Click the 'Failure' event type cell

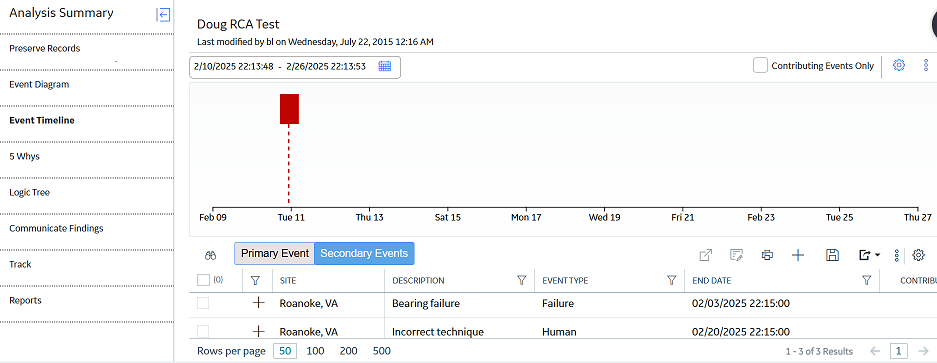click(558, 303)
